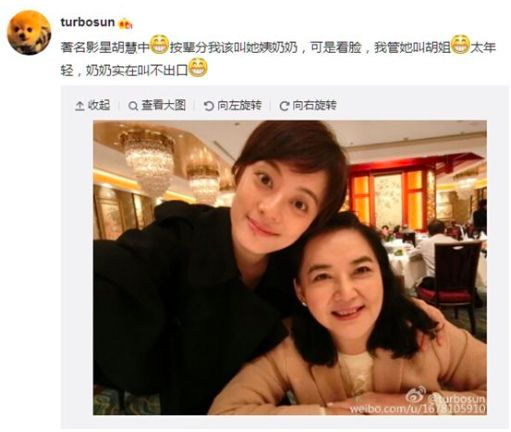511x432 pixels.
Task: Click the expanded restaurant selfie photo
Action: (x=290, y=268)
